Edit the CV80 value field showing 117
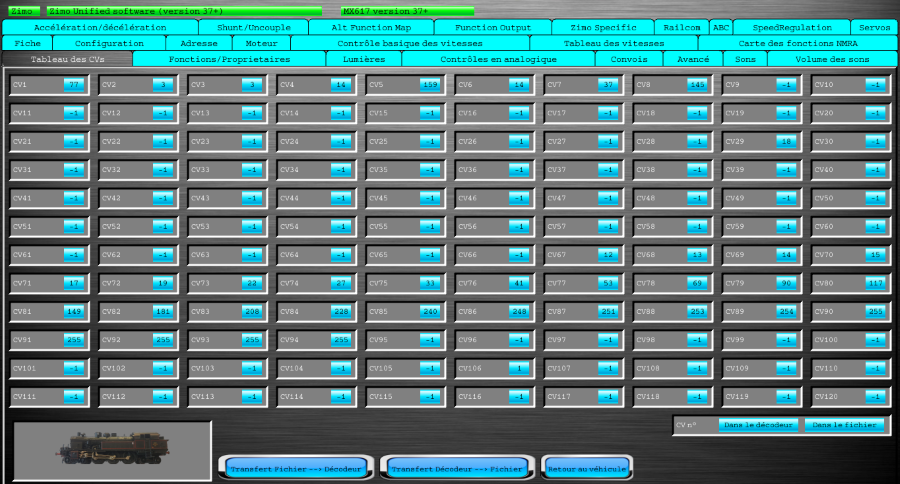The image size is (900, 484). click(x=875, y=283)
